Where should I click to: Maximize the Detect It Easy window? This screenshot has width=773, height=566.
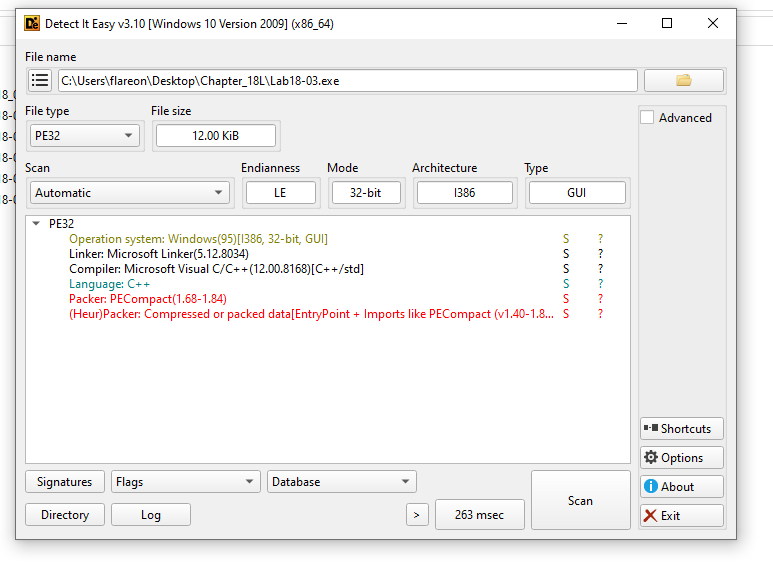point(667,23)
